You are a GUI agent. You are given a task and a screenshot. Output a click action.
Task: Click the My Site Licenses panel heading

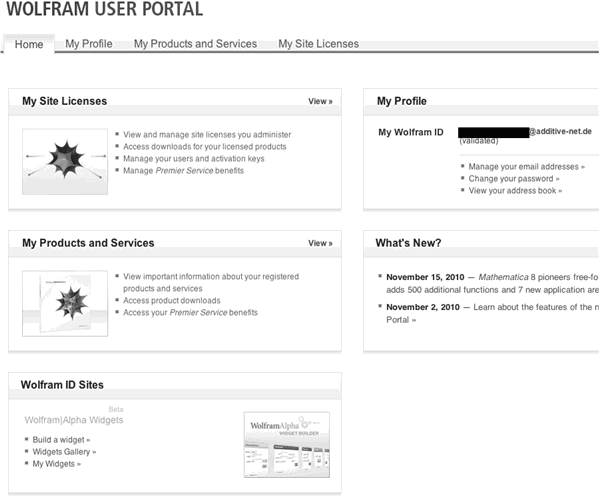tap(64, 101)
